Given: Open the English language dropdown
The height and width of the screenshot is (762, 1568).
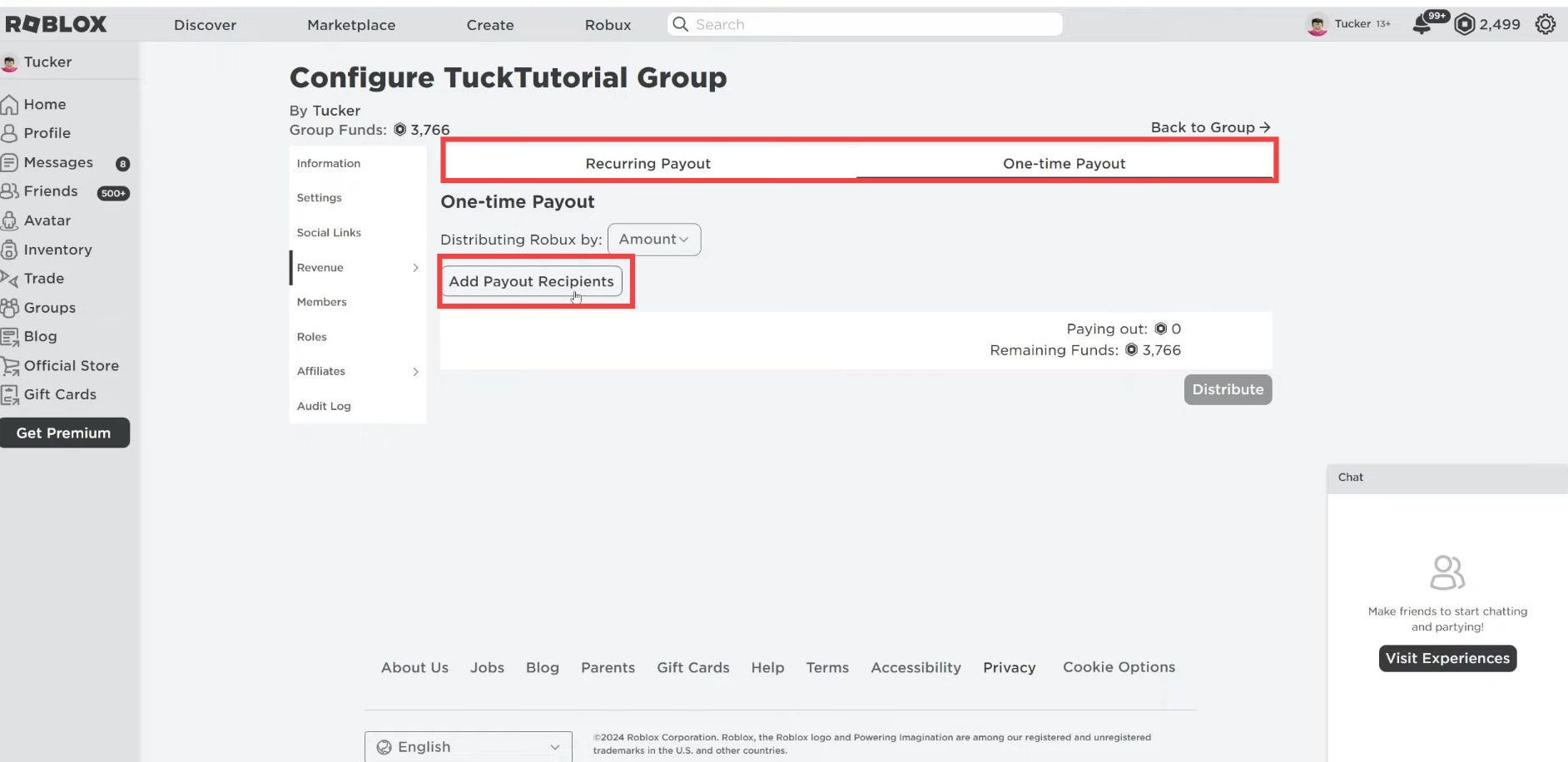Looking at the screenshot, I should pyautogui.click(x=469, y=747).
